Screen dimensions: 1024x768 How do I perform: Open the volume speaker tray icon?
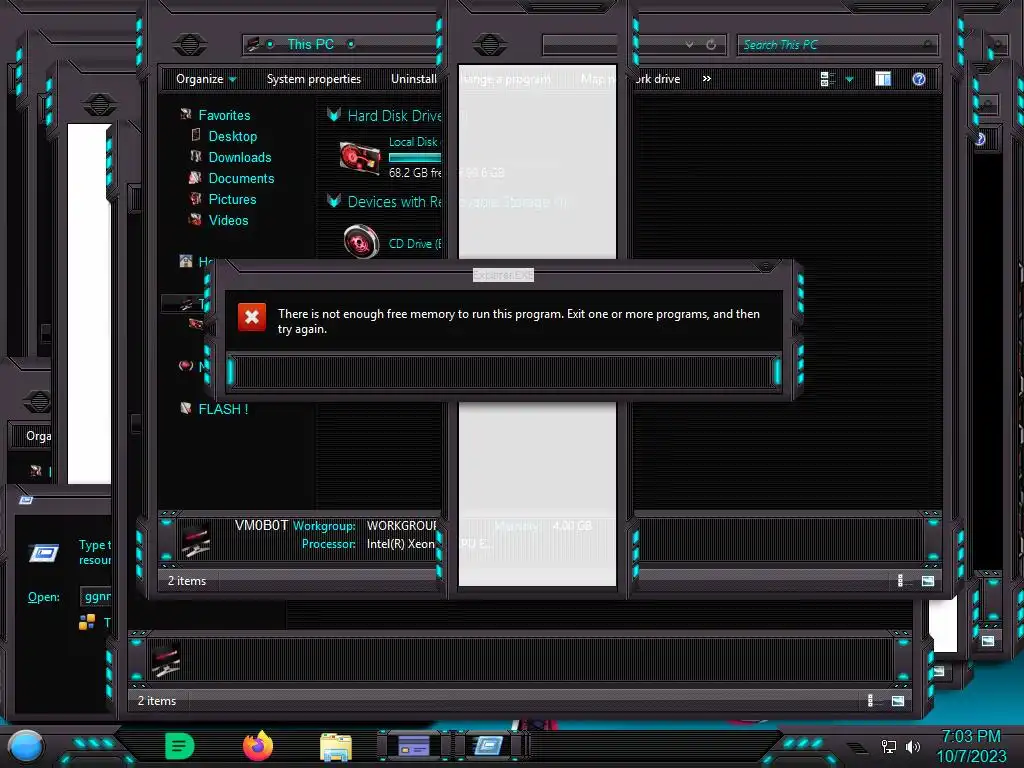[x=913, y=746]
